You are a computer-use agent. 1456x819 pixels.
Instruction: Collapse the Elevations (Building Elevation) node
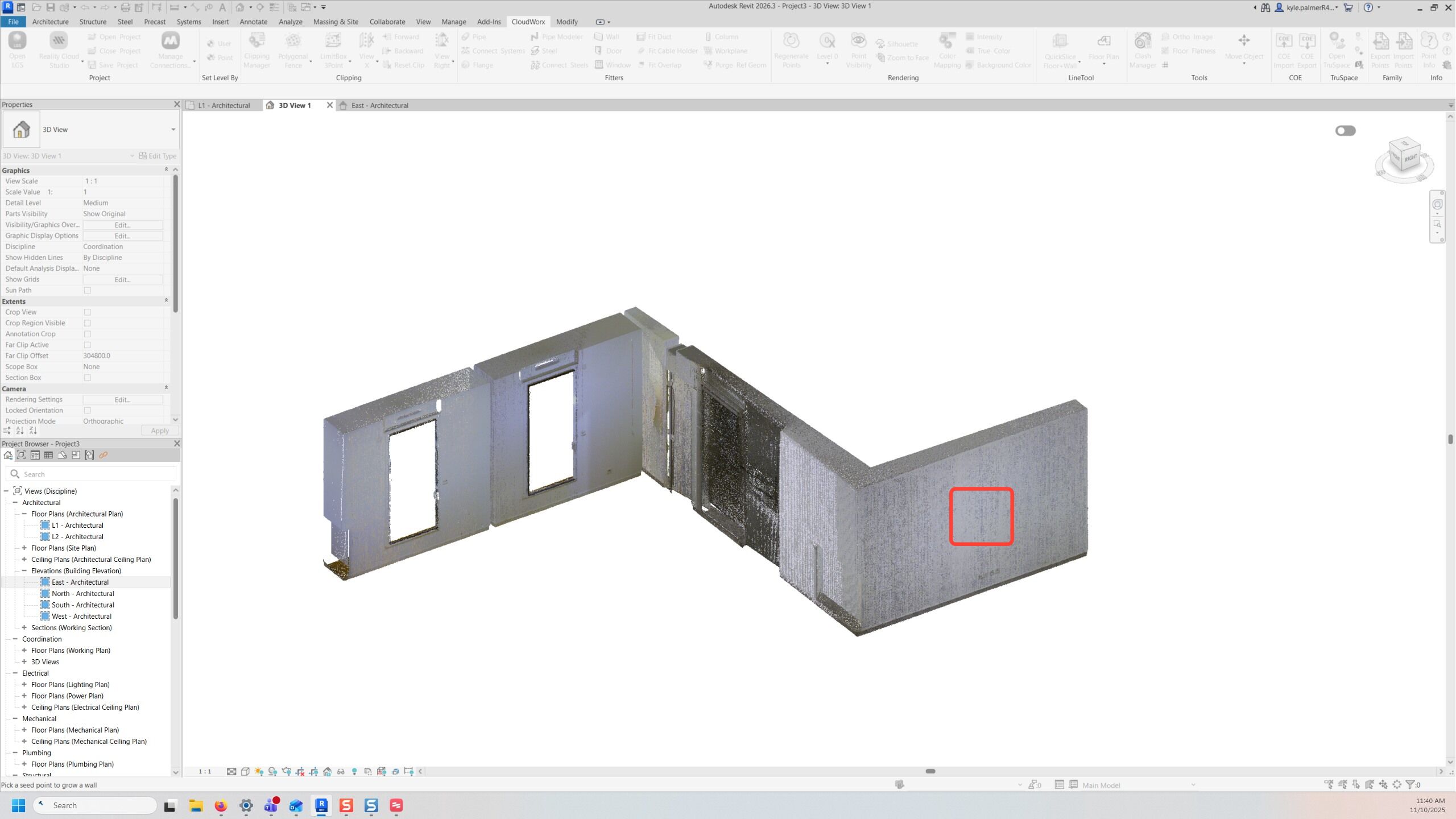pyautogui.click(x=24, y=571)
